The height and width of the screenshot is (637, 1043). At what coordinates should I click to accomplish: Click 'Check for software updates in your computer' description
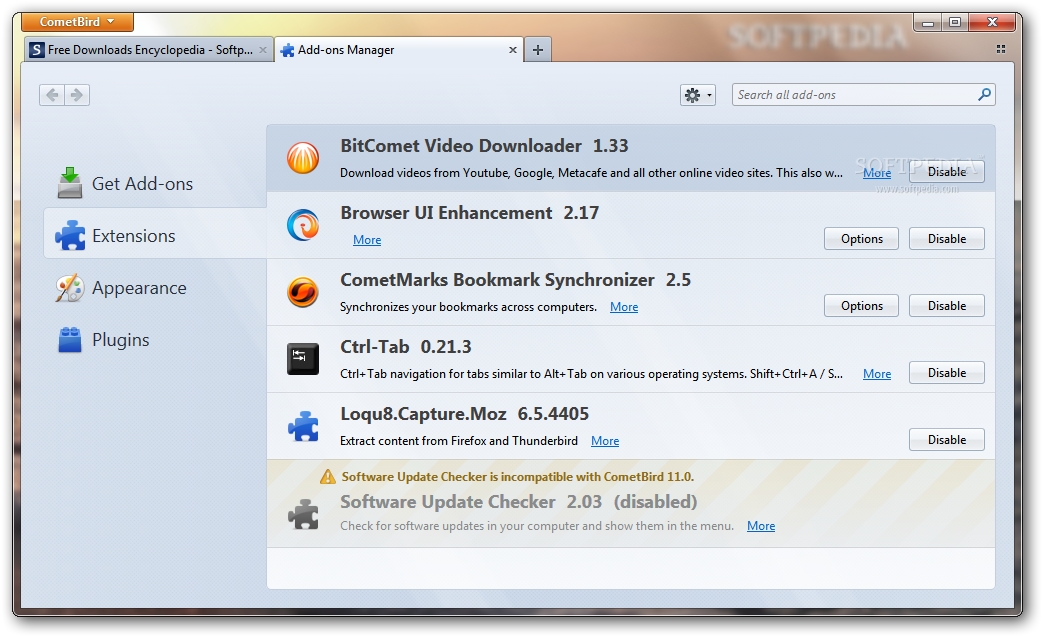coord(537,526)
